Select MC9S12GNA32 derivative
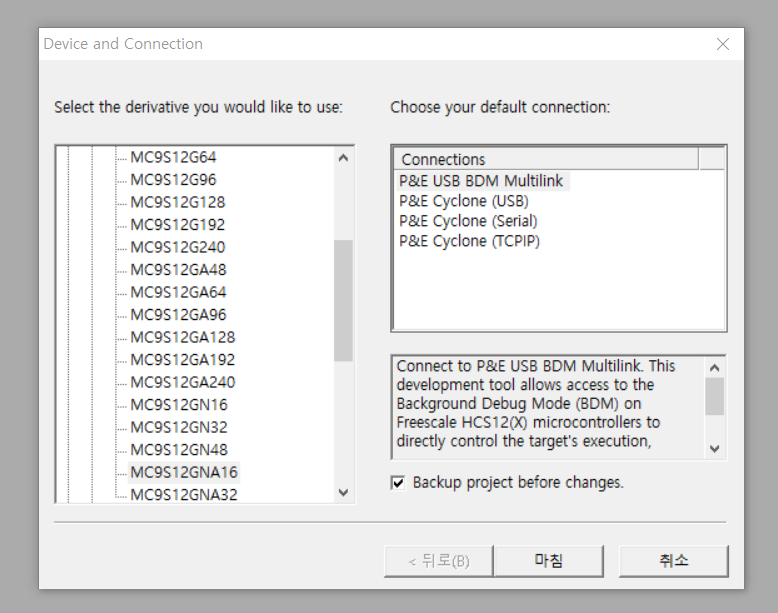 pyautogui.click(x=184, y=494)
